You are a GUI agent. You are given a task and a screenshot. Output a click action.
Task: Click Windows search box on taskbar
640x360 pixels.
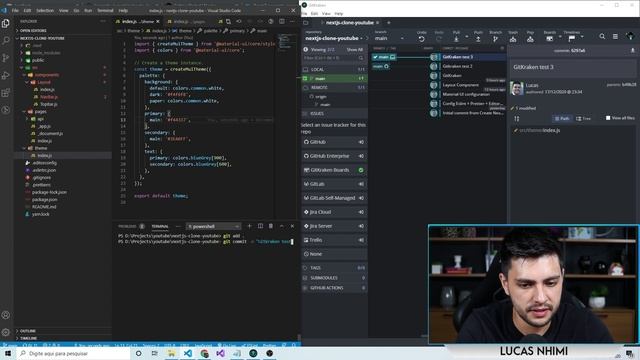coord(75,353)
